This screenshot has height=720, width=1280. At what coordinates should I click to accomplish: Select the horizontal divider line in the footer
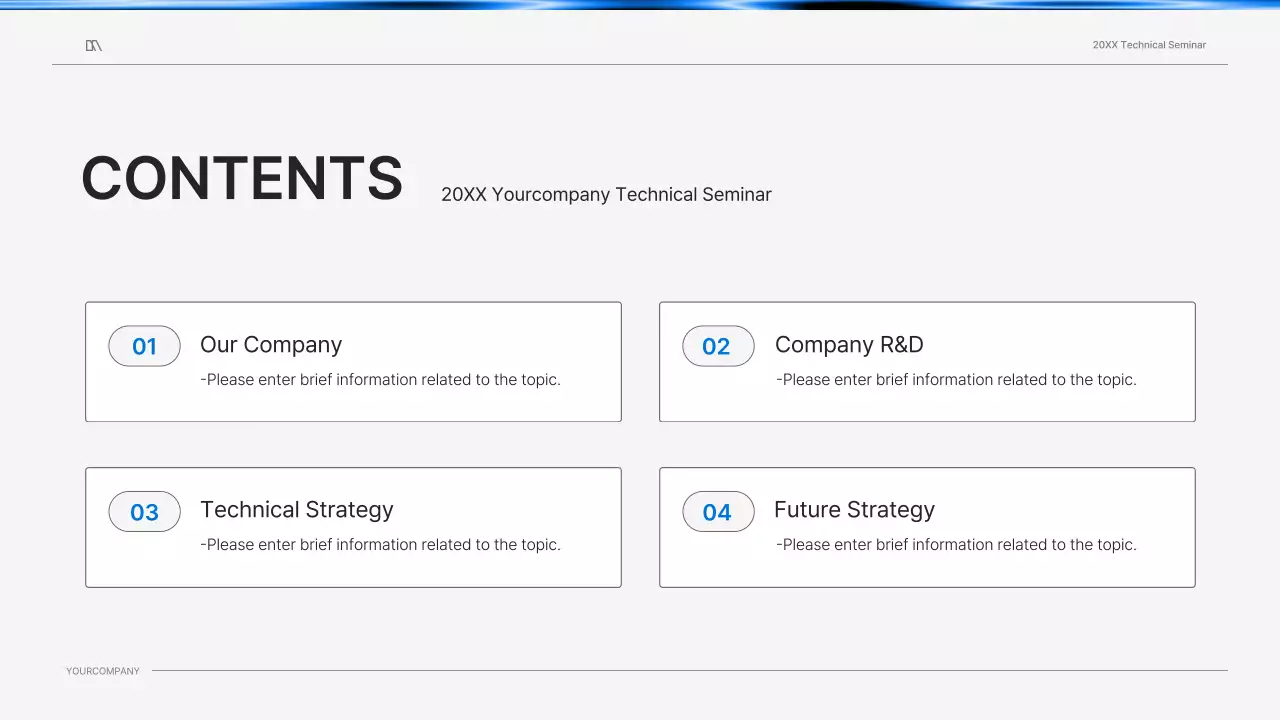(690, 670)
